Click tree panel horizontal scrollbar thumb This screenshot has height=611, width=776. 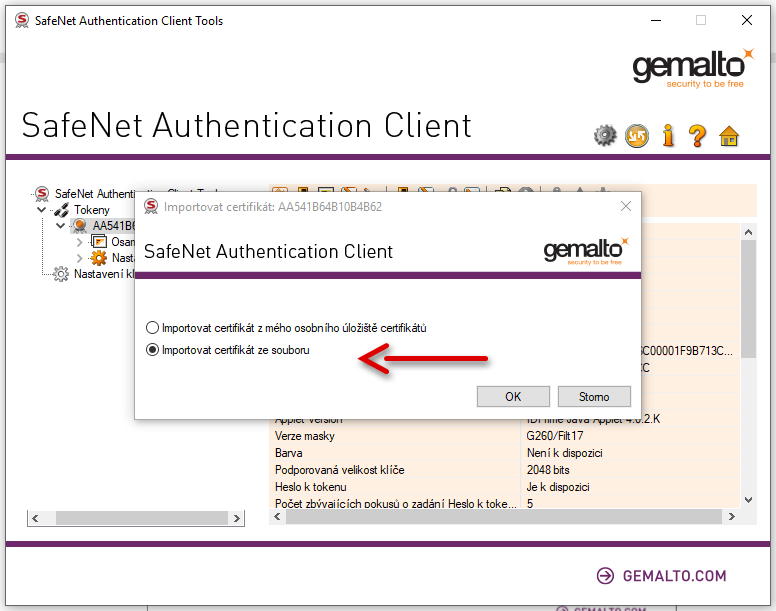tap(141, 518)
